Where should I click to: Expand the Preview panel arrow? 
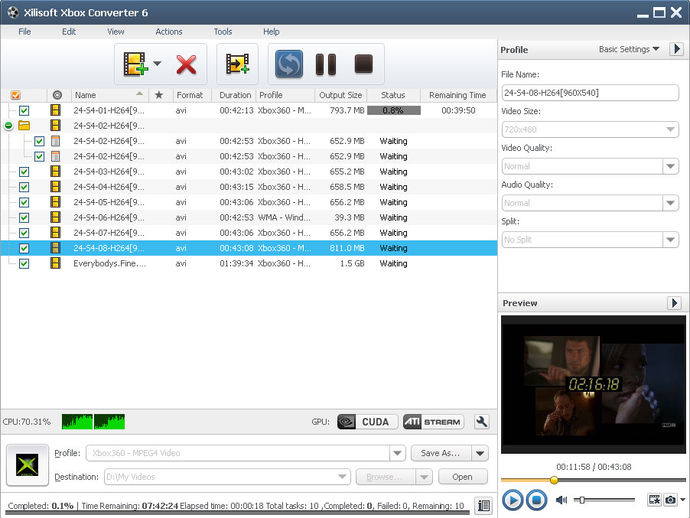(x=674, y=303)
